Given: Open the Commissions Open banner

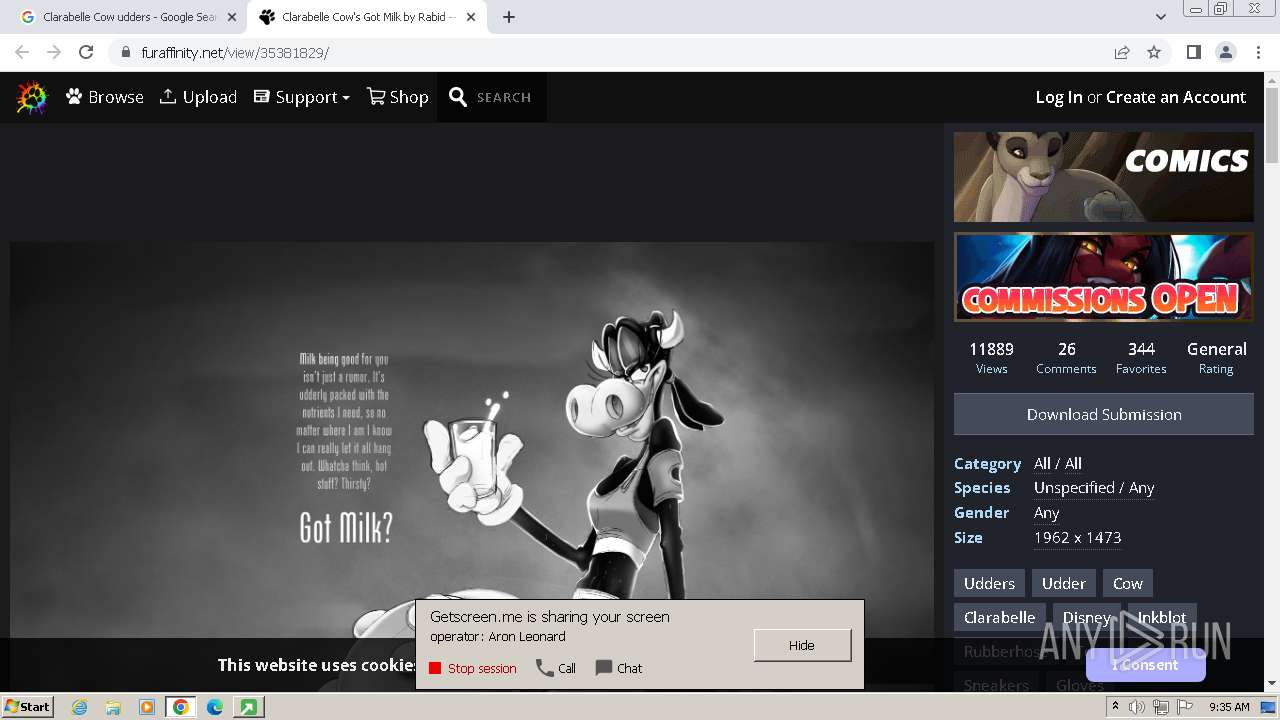Looking at the screenshot, I should click(x=1103, y=277).
